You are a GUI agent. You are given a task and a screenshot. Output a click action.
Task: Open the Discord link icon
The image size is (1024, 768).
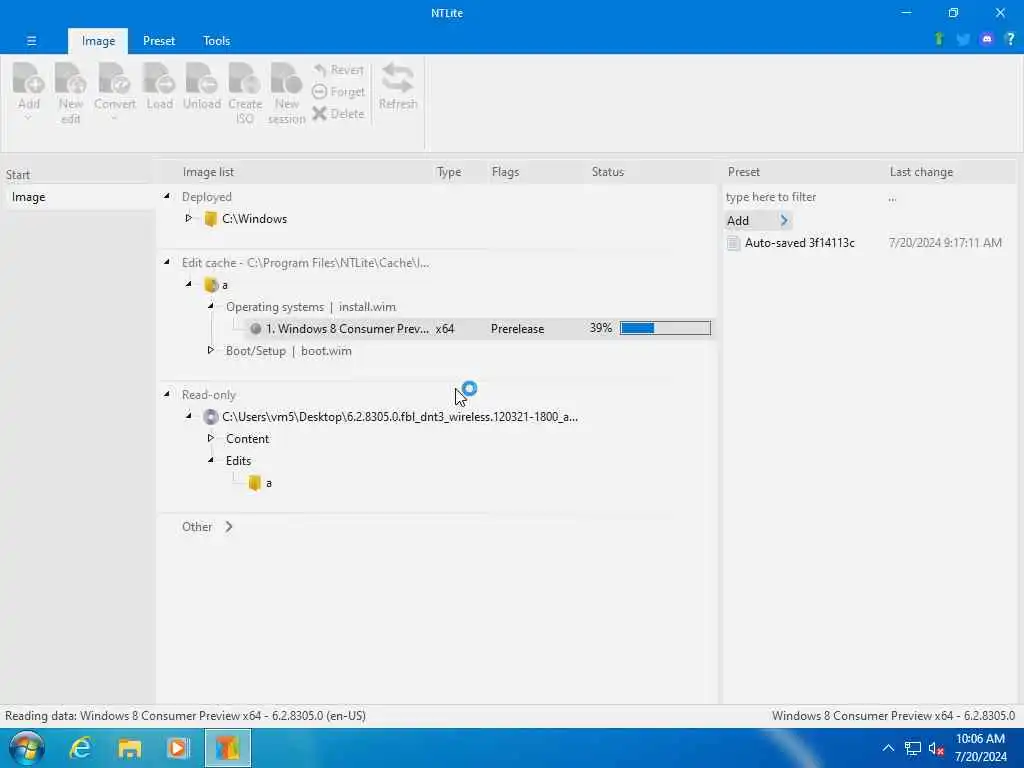[x=987, y=39]
